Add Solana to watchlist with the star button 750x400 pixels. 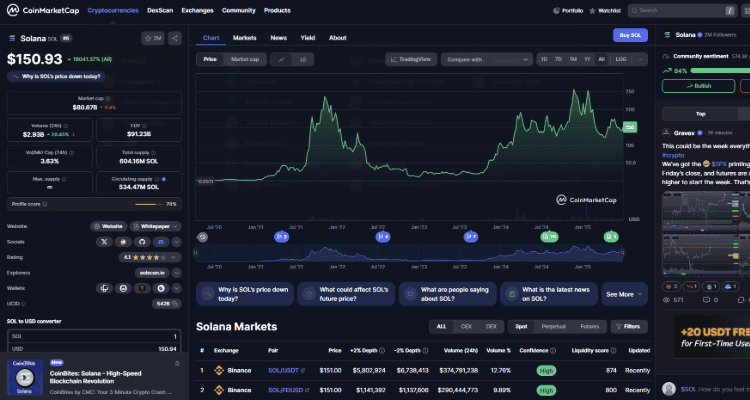pos(154,38)
